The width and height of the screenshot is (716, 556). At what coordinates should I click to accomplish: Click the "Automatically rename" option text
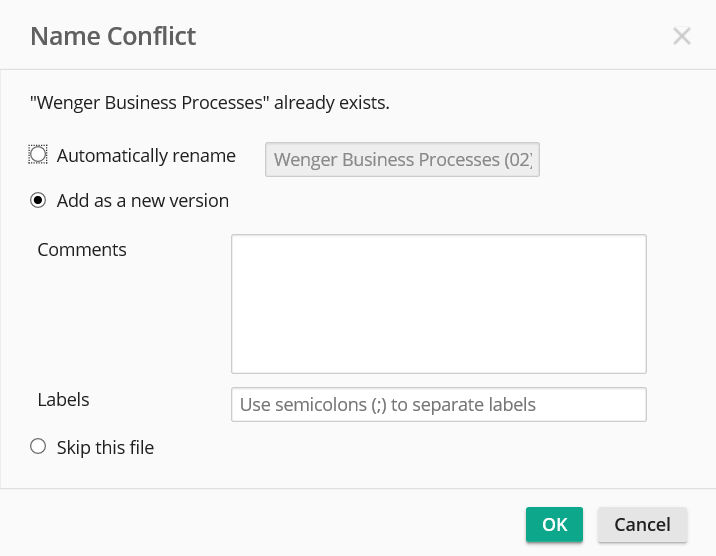pos(146,156)
